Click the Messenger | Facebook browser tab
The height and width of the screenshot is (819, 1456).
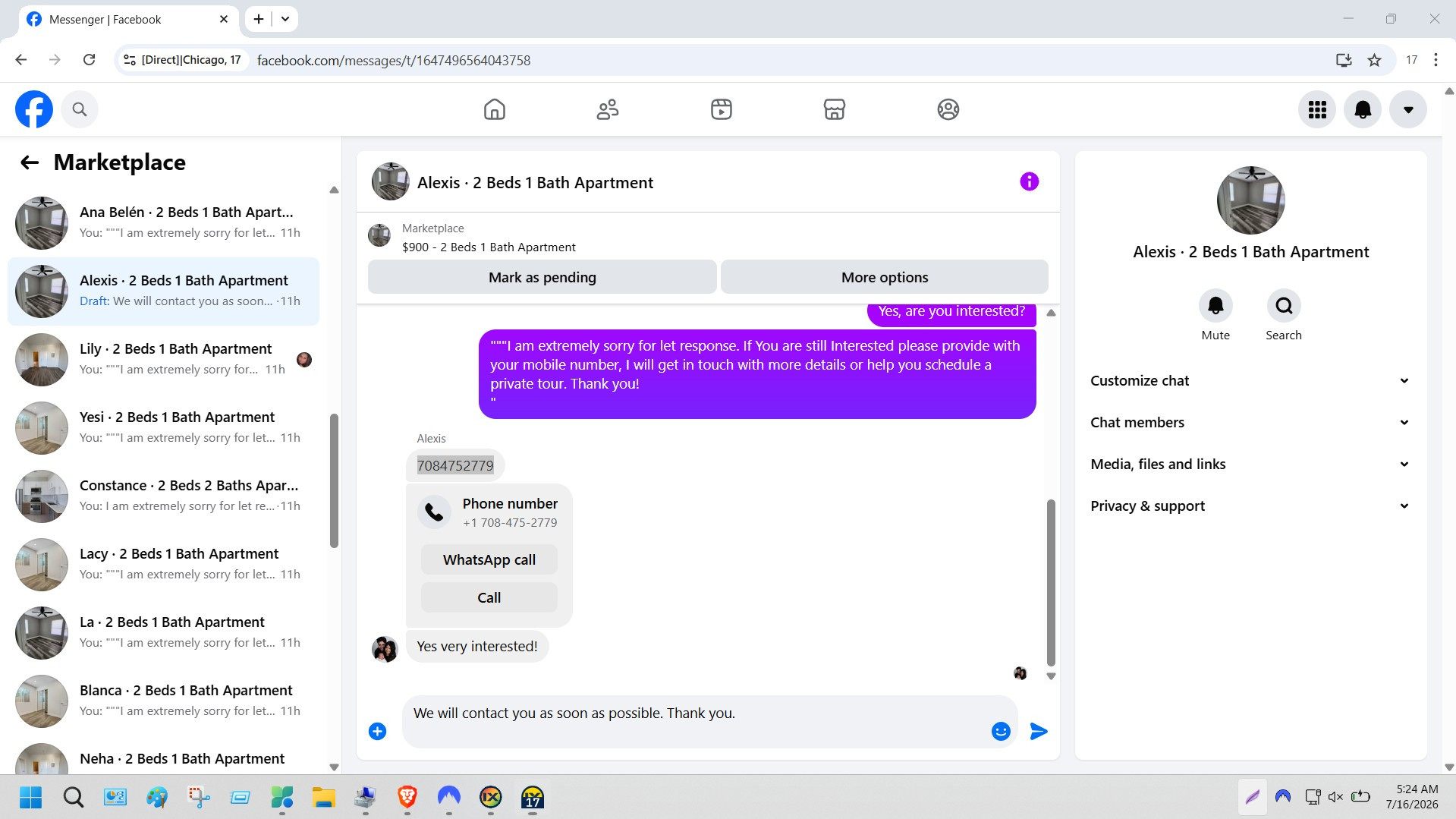[x=127, y=19]
